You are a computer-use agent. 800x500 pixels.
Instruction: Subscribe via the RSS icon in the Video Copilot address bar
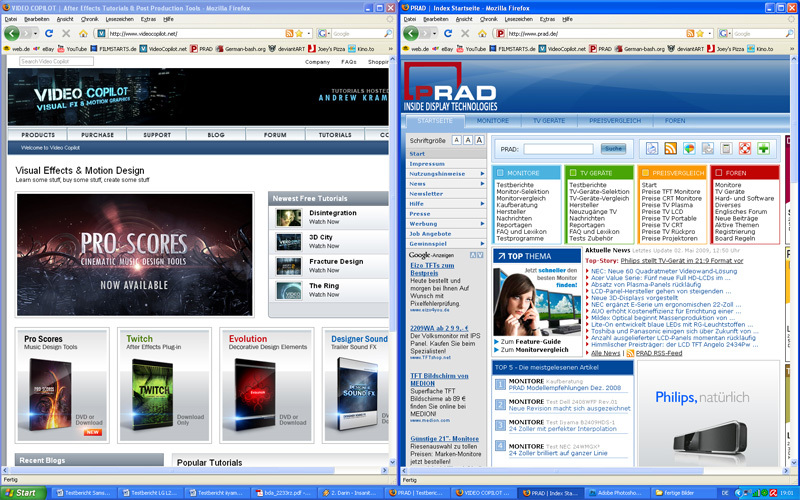click(x=289, y=34)
